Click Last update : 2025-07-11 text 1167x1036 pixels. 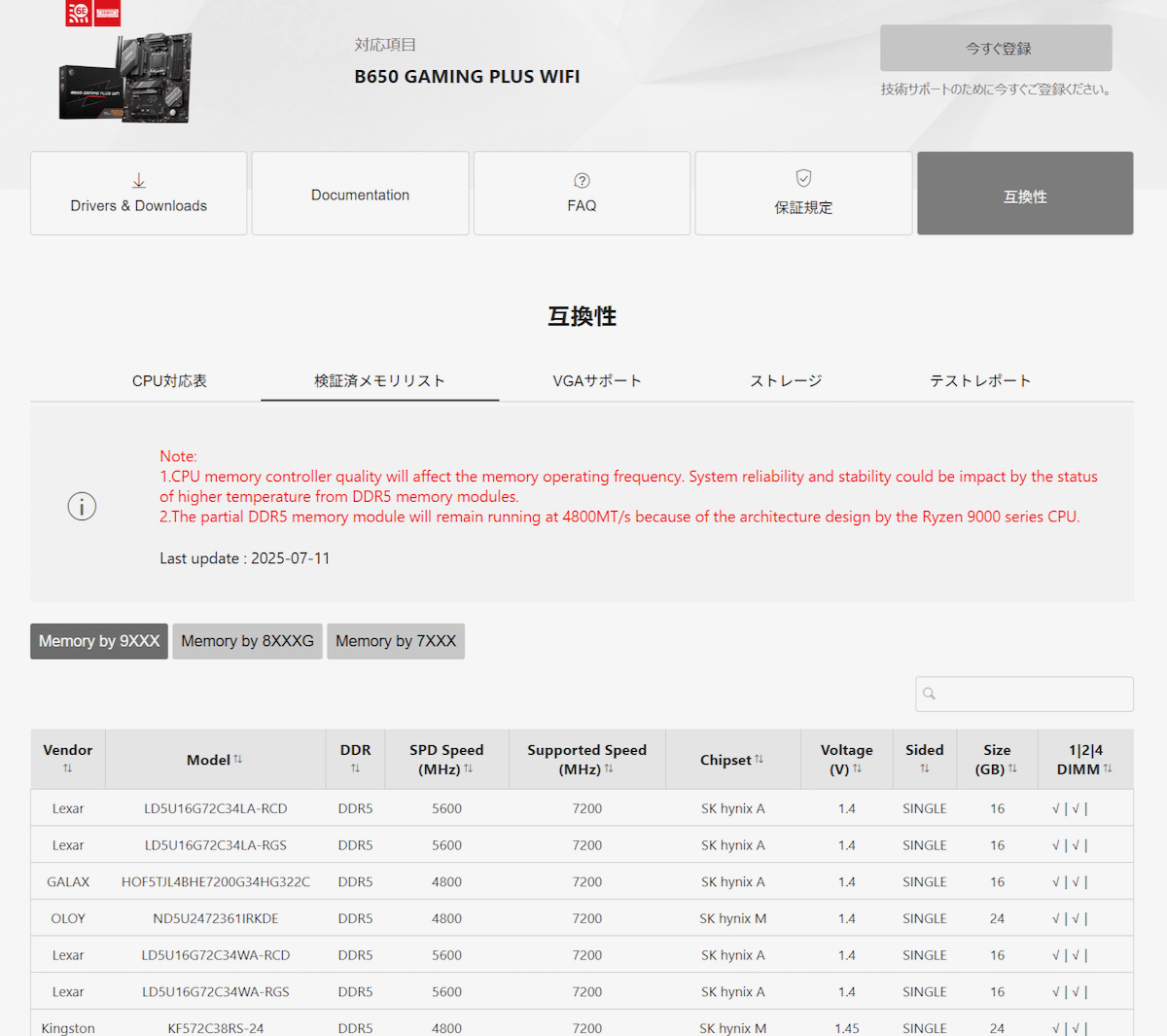pos(245,558)
